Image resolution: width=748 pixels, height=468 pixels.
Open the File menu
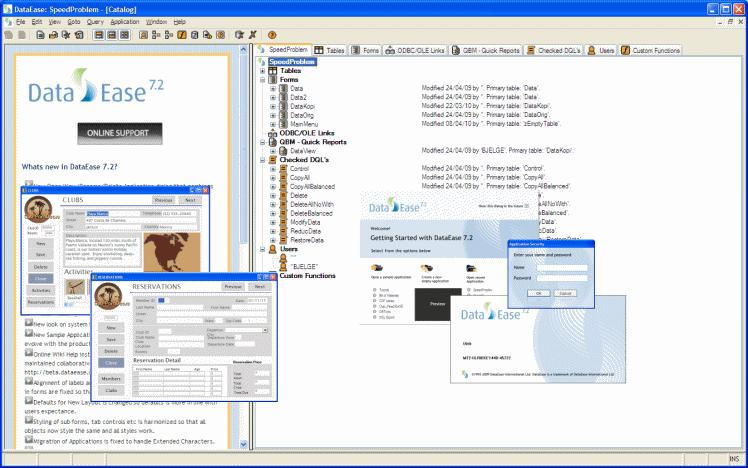click(21, 22)
